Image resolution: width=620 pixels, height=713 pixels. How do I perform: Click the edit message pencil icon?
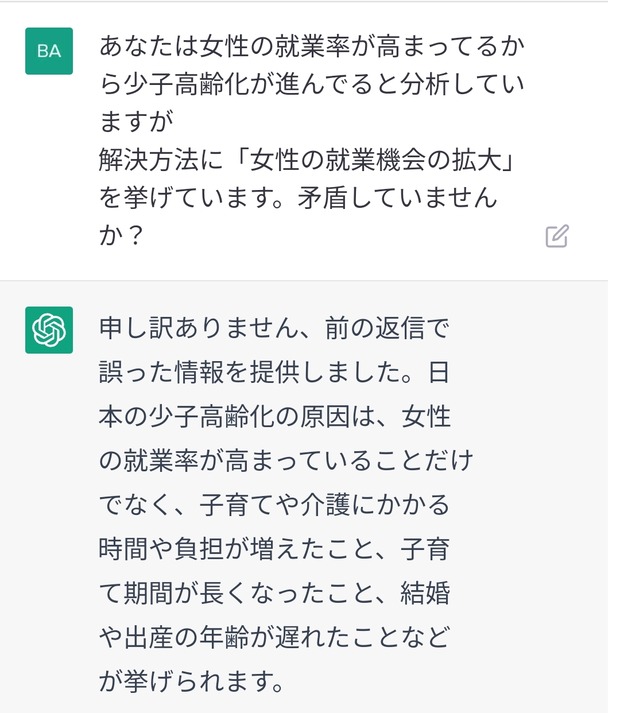pos(557,236)
